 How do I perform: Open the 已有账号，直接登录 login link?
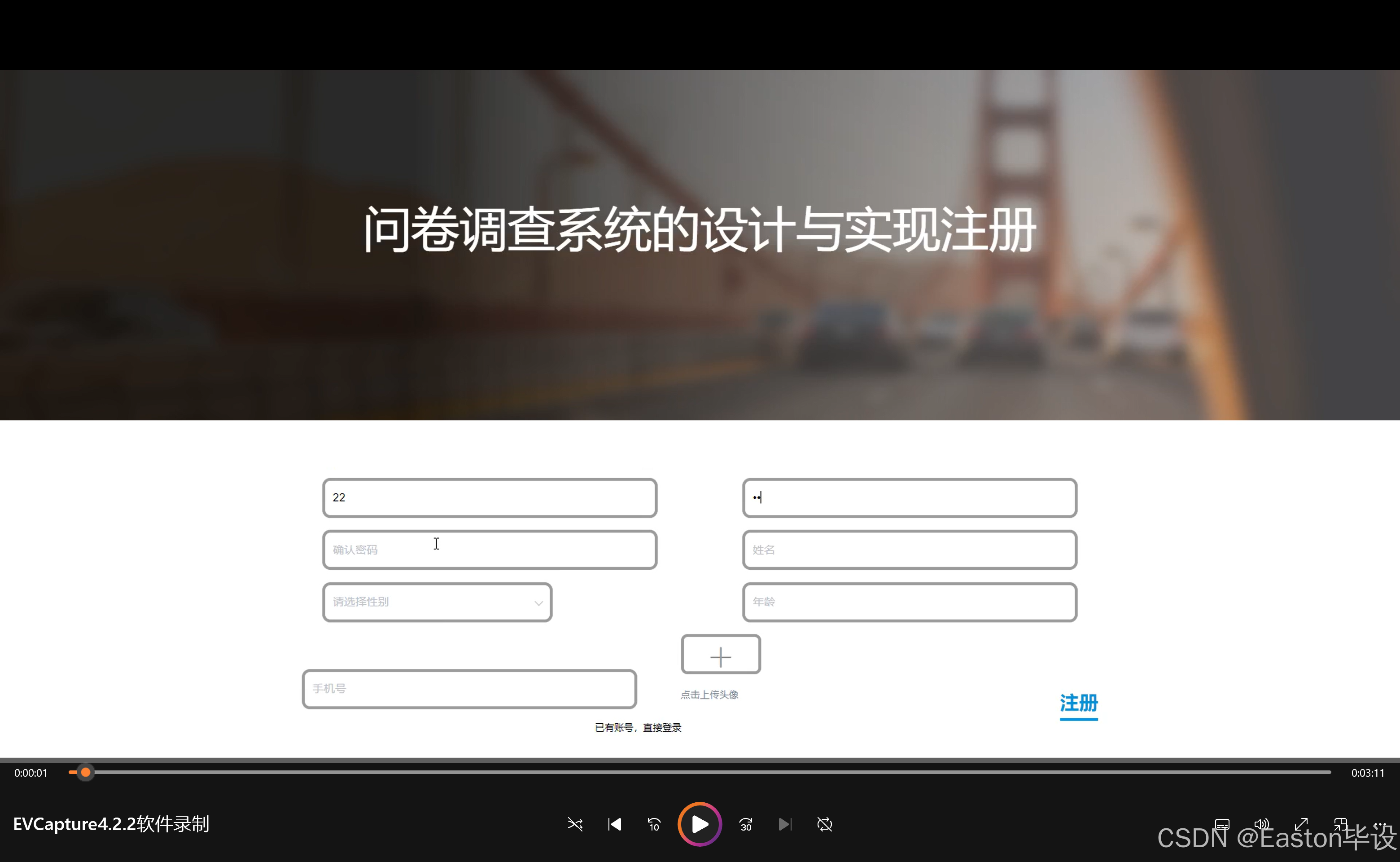pyautogui.click(x=639, y=727)
